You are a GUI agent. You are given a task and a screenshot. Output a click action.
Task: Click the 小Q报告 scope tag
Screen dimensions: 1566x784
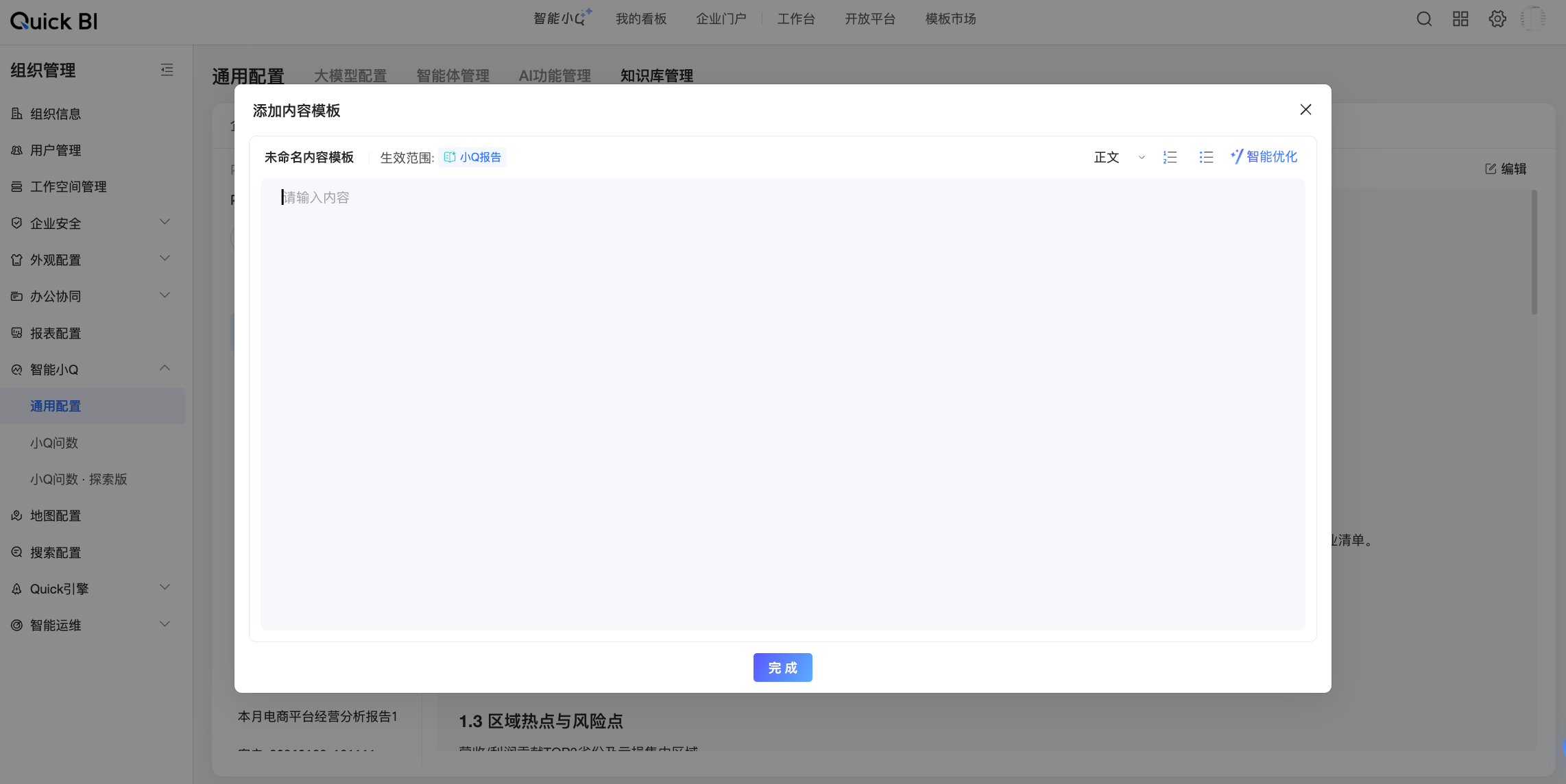[472, 157]
